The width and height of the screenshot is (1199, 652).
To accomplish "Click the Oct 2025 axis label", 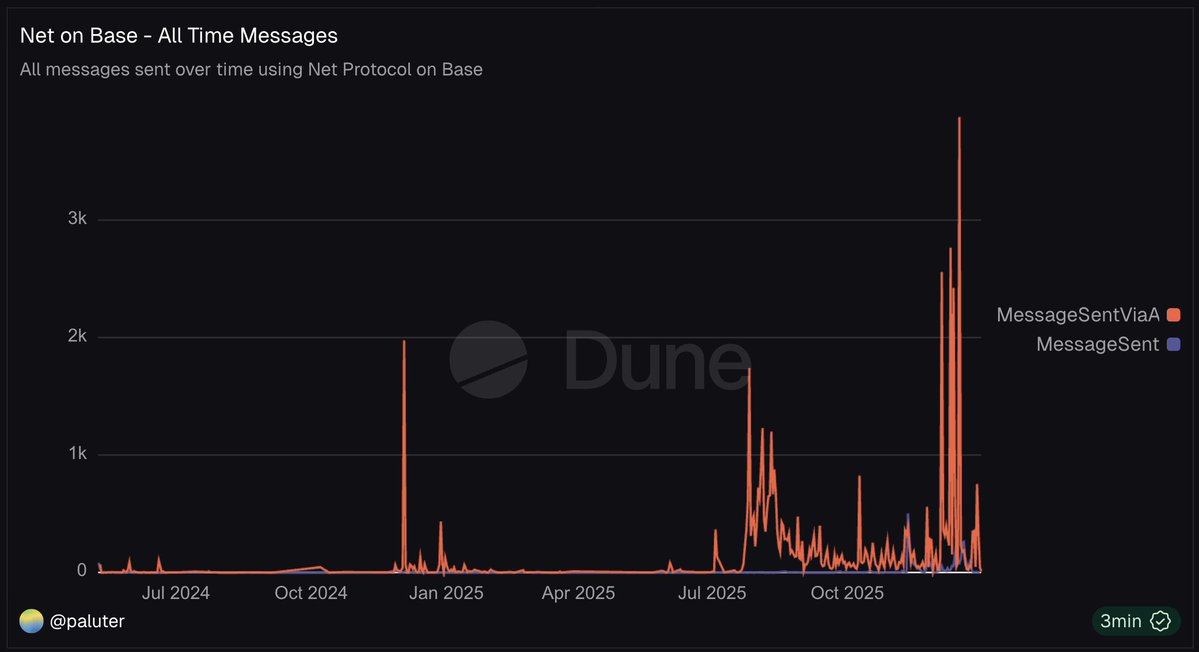I will point(847,593).
